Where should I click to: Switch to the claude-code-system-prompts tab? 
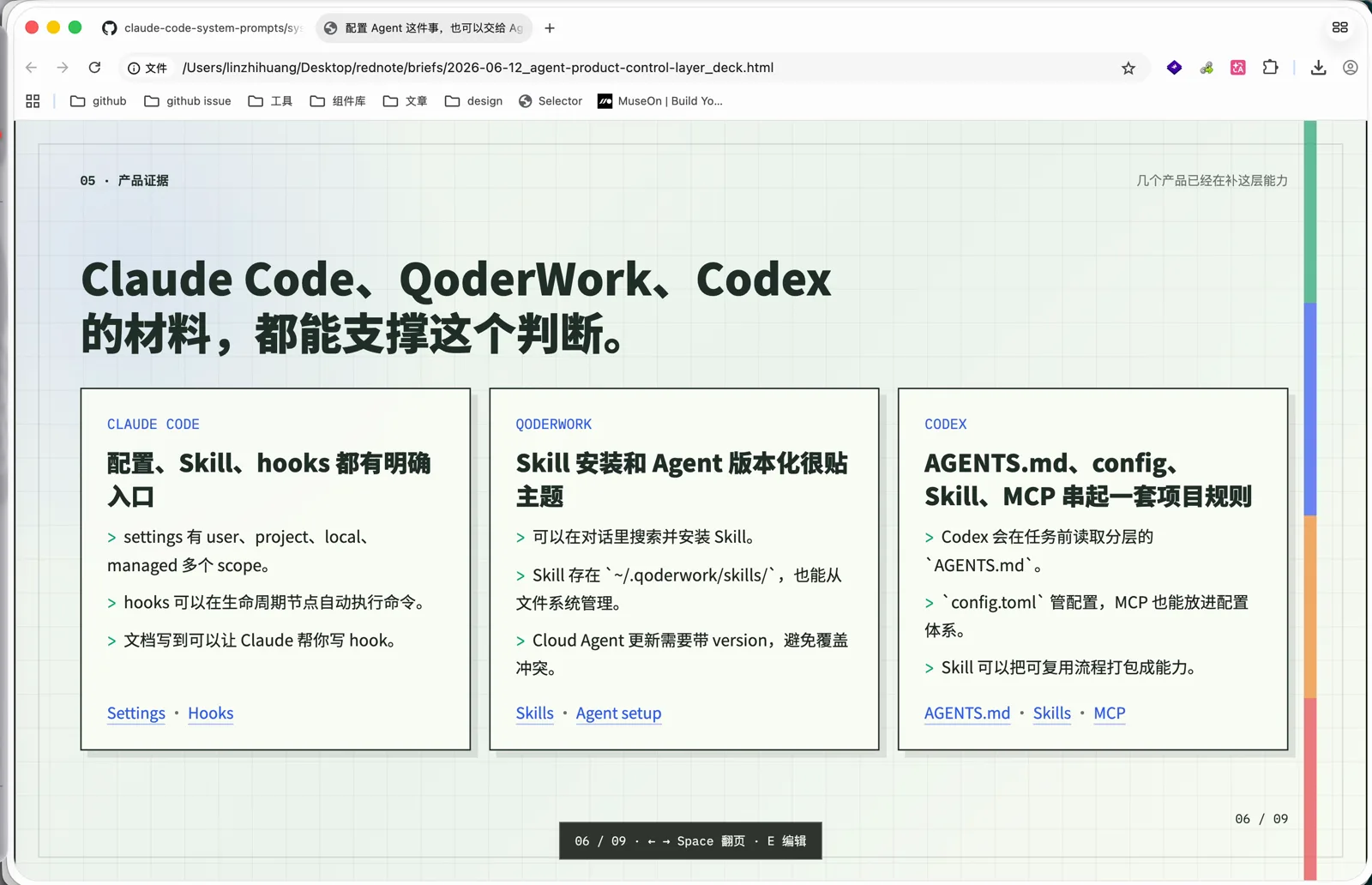tap(202, 28)
